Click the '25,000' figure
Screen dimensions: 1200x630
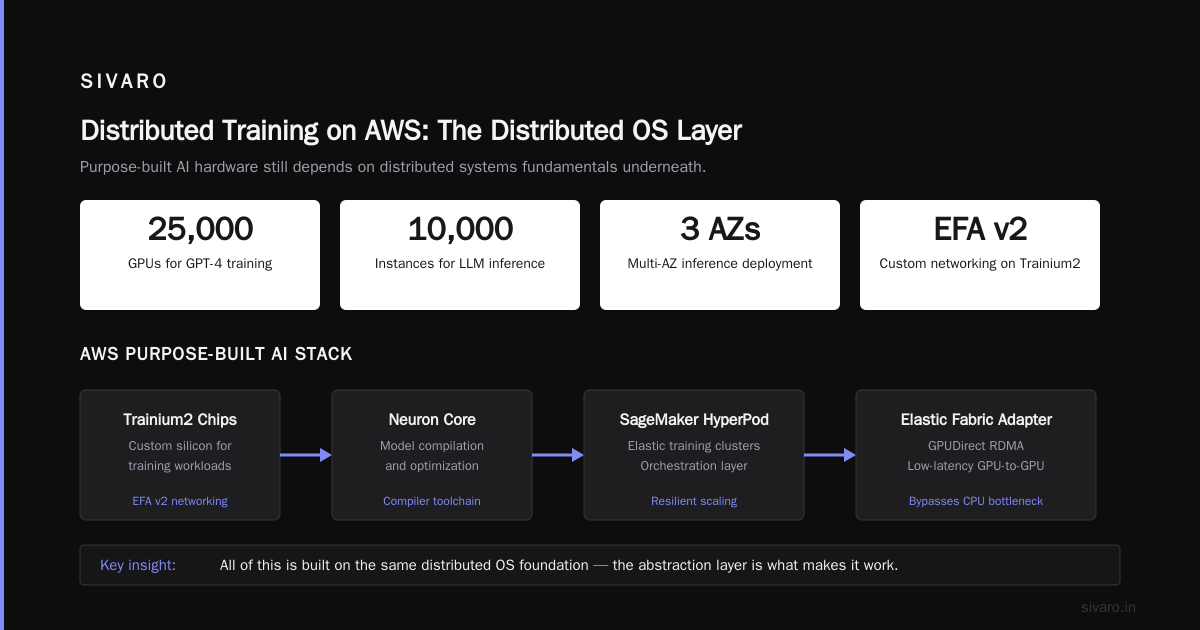pyautogui.click(x=200, y=229)
